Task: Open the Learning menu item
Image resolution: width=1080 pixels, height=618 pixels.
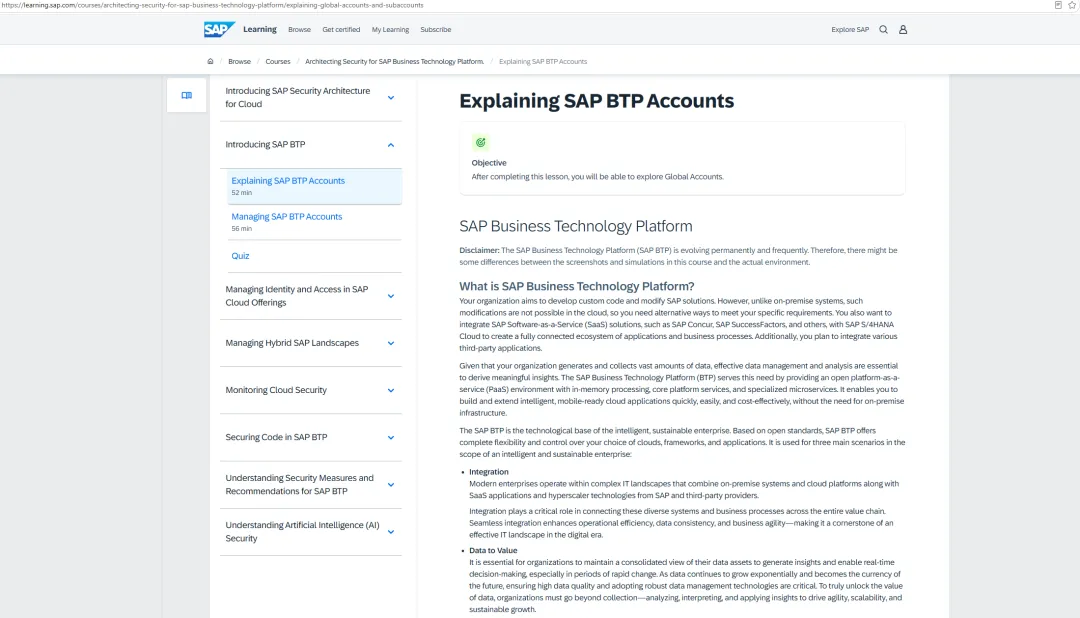Action: click(x=260, y=30)
